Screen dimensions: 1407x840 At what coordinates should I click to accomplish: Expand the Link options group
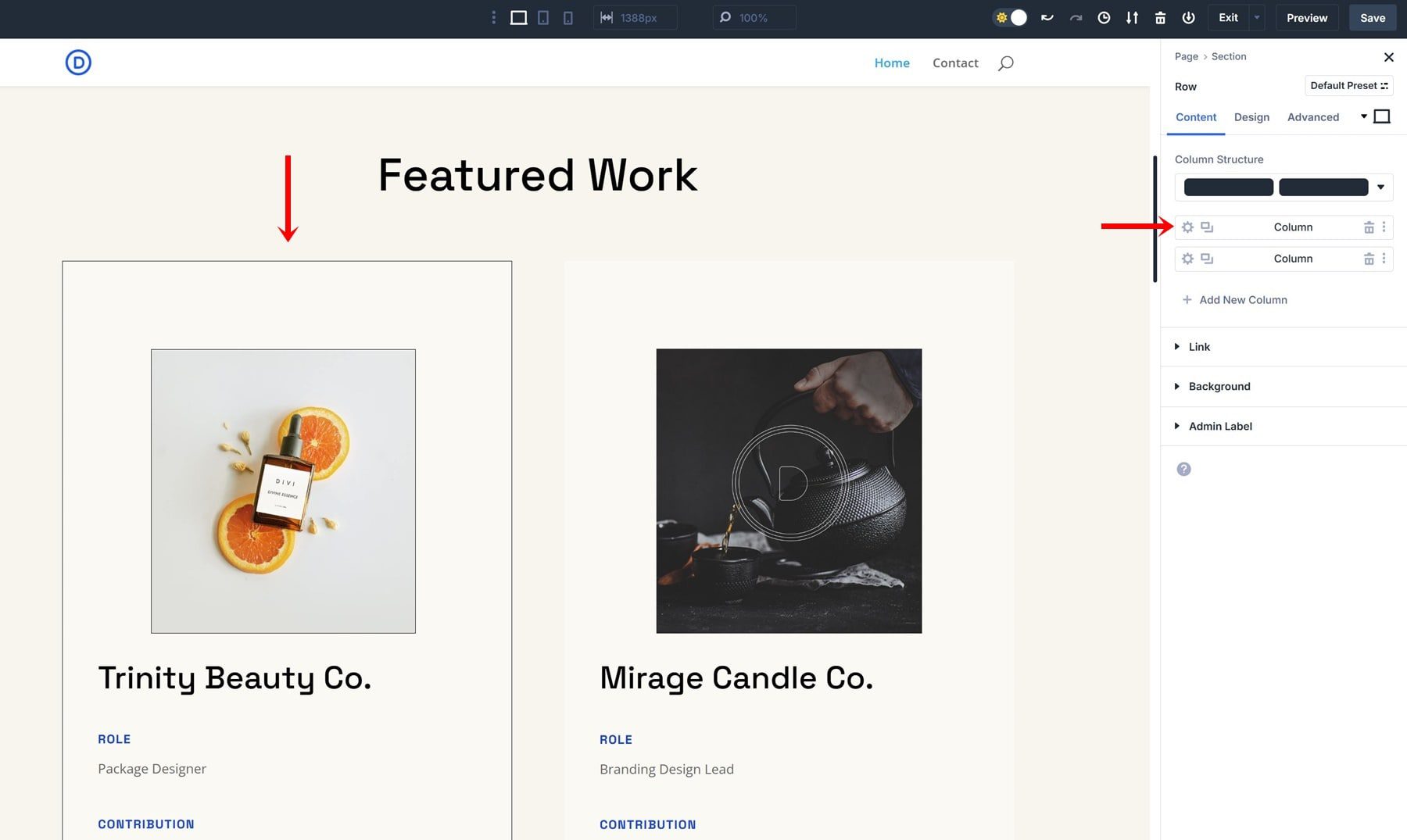pyautogui.click(x=1283, y=347)
